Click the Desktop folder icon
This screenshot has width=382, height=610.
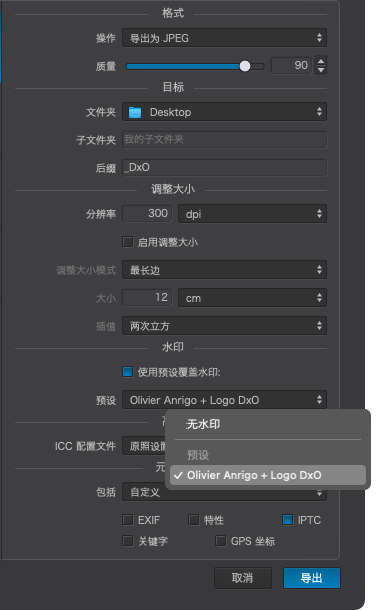click(x=135, y=112)
